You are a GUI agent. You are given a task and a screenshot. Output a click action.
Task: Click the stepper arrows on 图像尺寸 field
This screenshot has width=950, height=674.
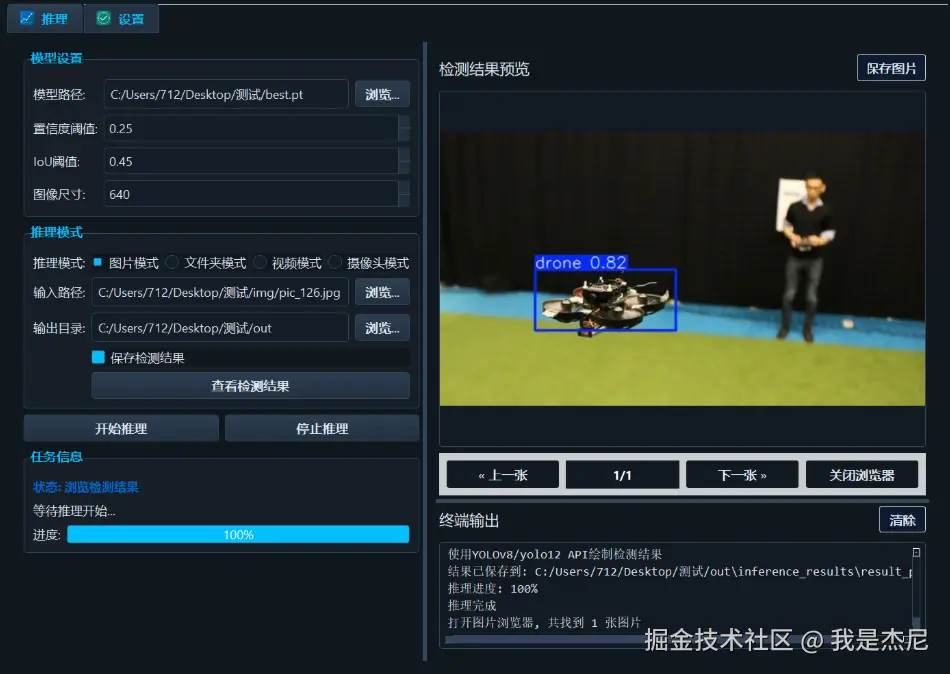pyautogui.click(x=405, y=194)
